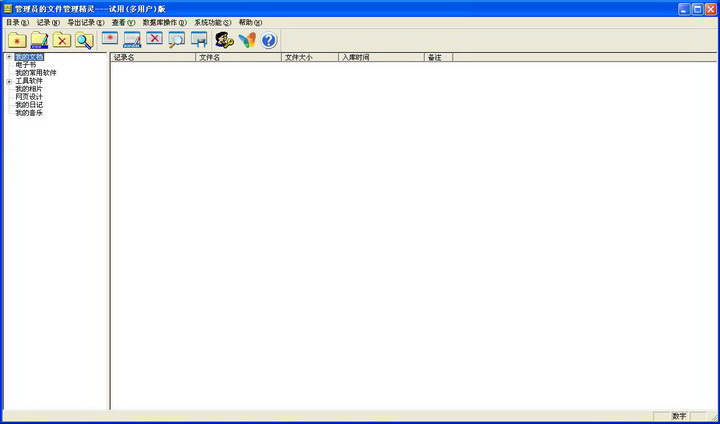Expand the 工具软件 tree node
720x424 pixels.
click(9, 81)
